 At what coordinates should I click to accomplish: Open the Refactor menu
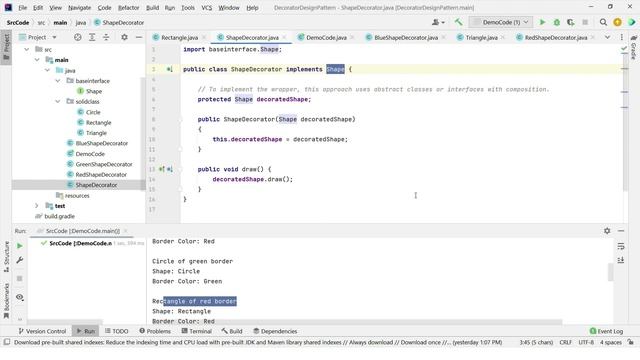[x=128, y=7]
